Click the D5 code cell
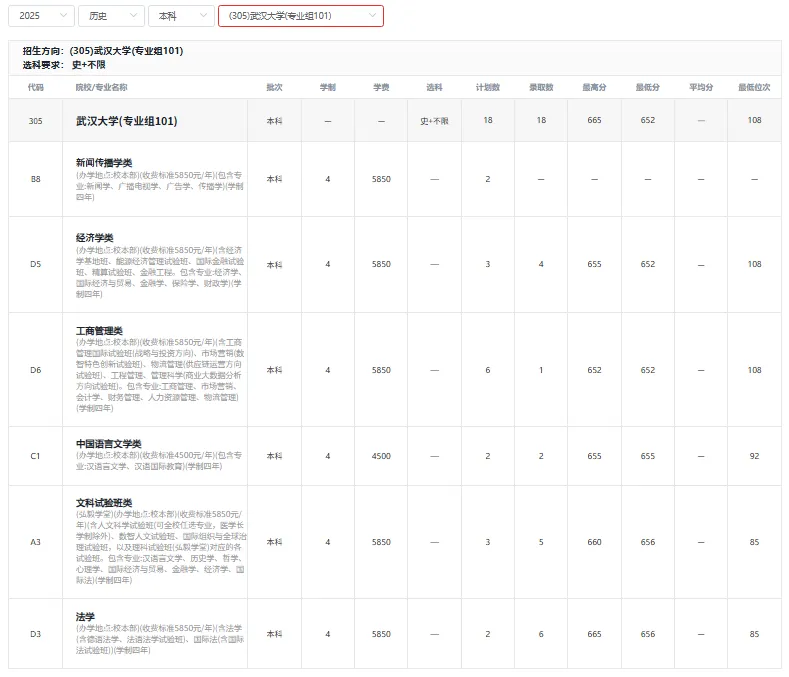The image size is (789, 677). [35, 264]
